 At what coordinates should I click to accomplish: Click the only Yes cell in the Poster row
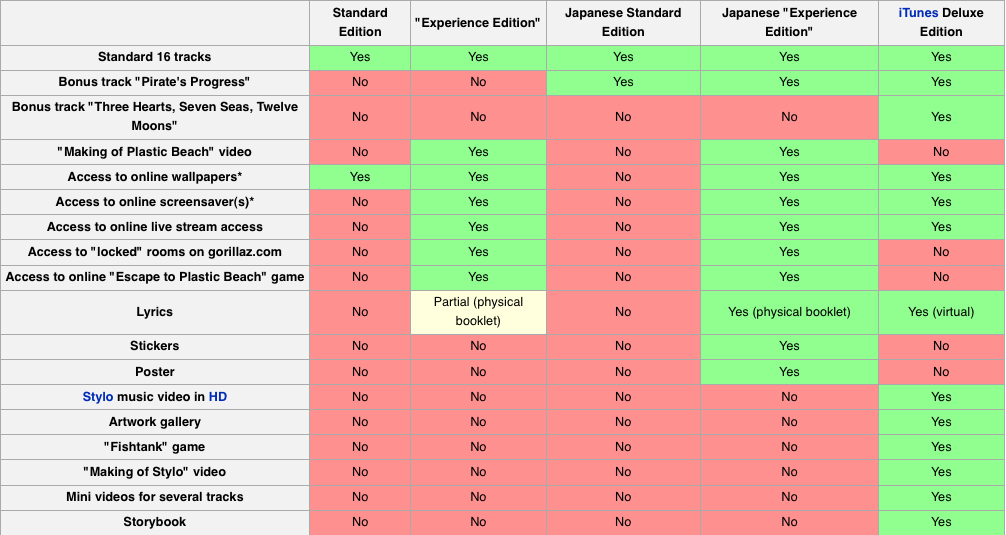coord(789,372)
